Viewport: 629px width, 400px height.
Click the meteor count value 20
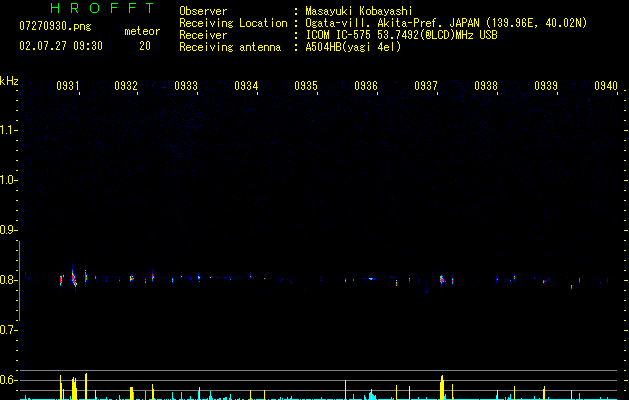145,46
